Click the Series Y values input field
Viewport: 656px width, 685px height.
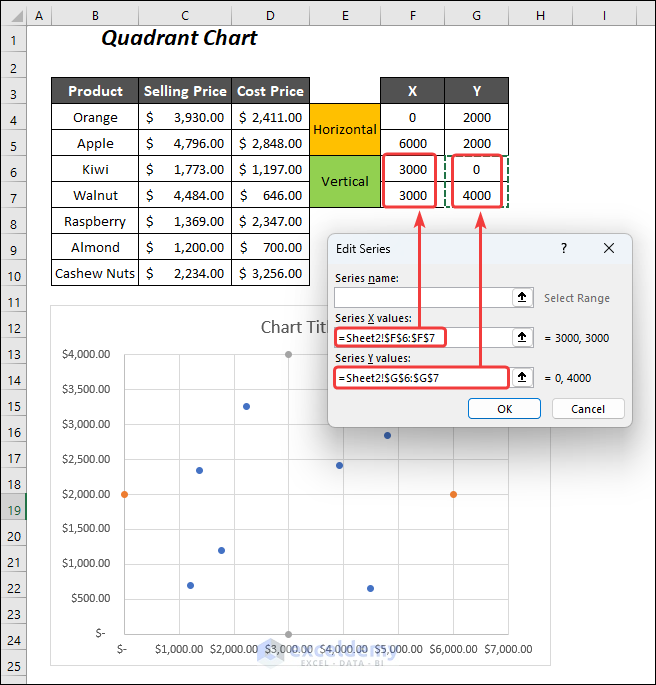click(x=424, y=378)
